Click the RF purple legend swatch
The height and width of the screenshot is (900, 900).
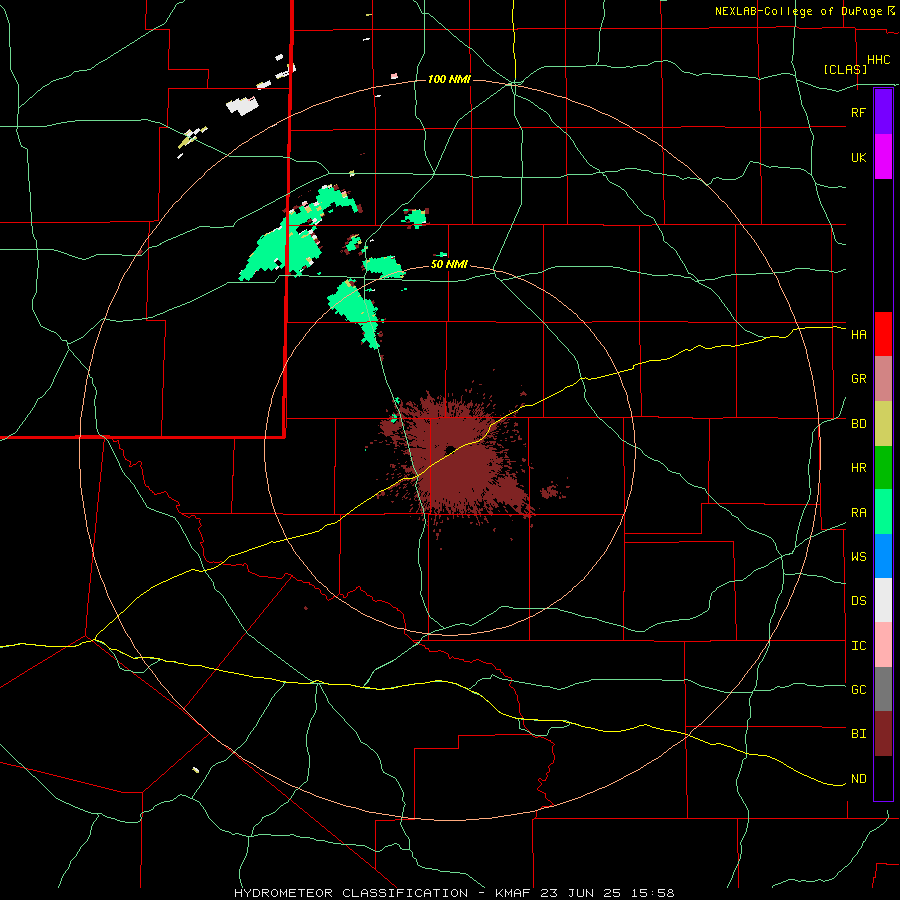point(883,112)
